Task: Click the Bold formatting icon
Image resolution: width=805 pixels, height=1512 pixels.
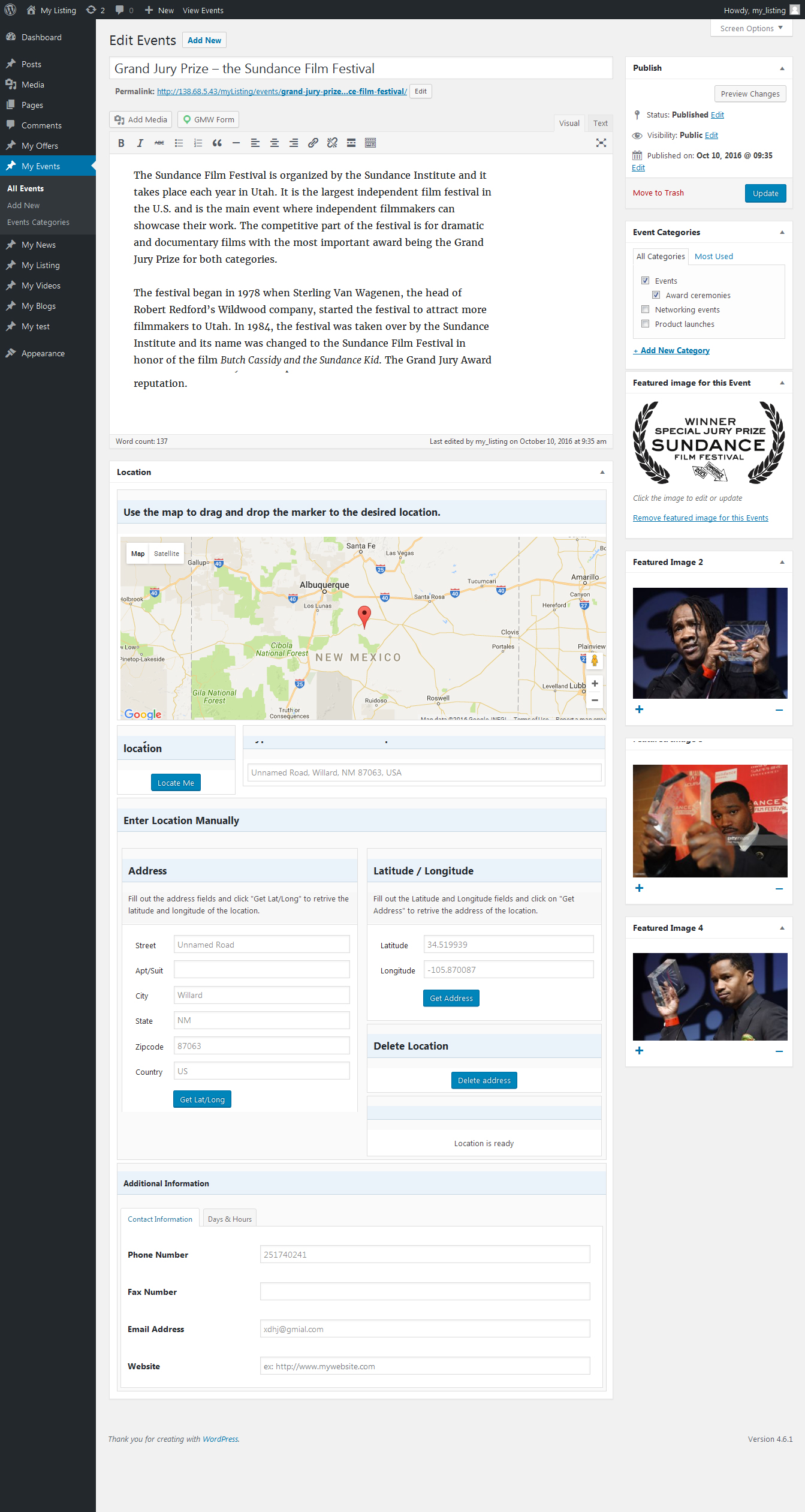Action: point(121,143)
